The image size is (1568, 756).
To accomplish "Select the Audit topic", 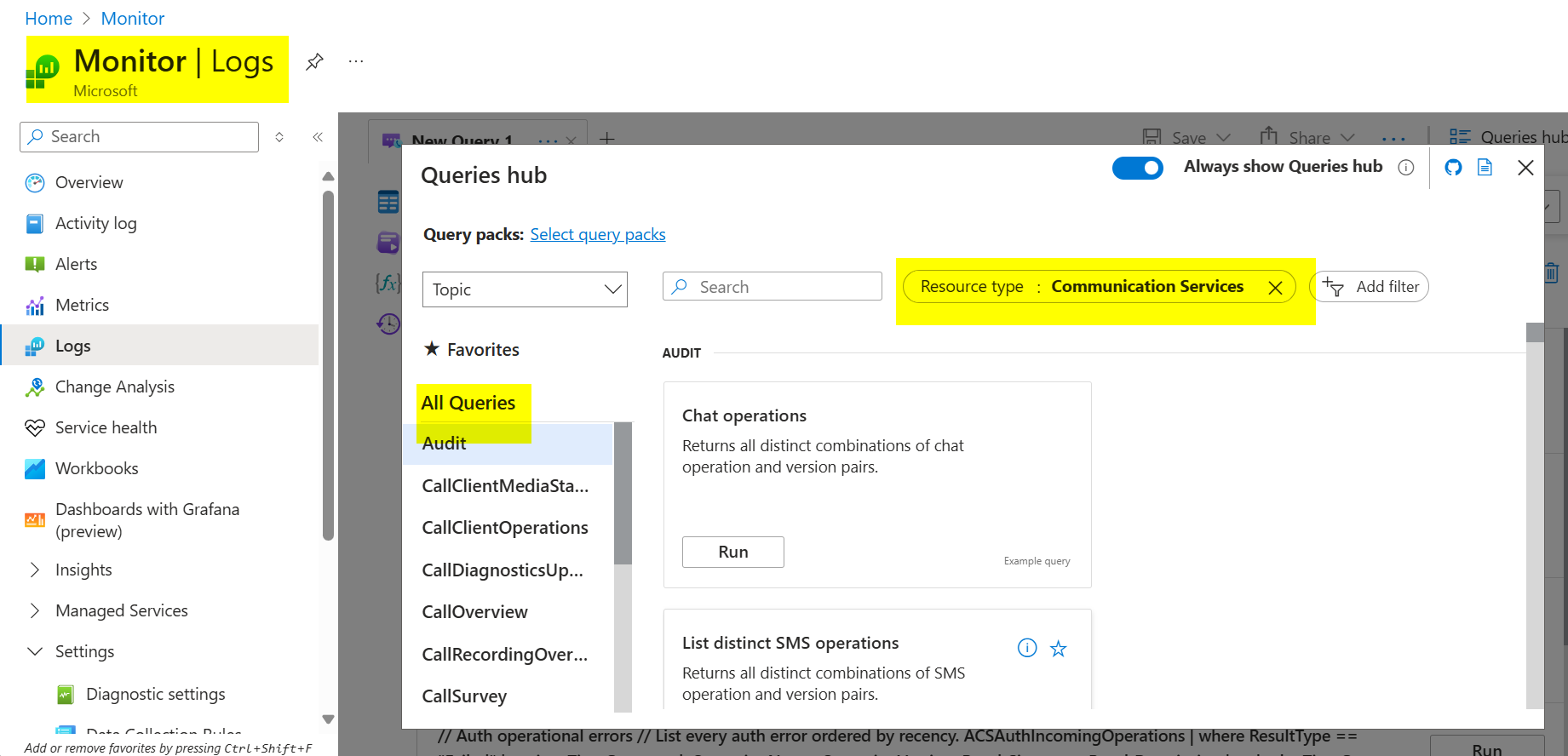I will (508, 443).
